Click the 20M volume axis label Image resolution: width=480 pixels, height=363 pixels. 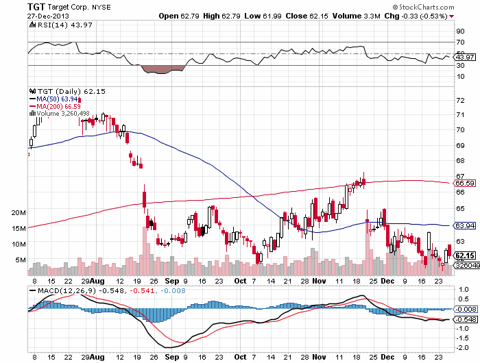pyautogui.click(x=19, y=212)
